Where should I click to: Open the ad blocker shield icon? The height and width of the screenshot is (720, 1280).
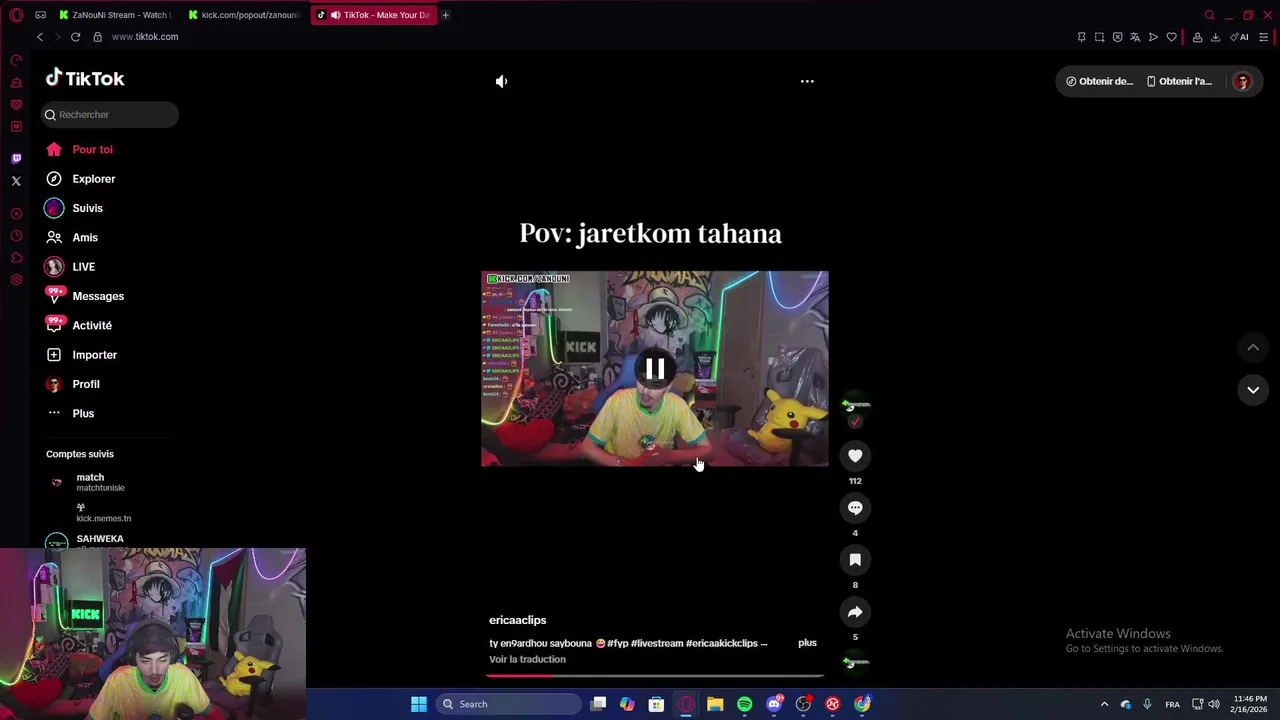coord(1117,37)
